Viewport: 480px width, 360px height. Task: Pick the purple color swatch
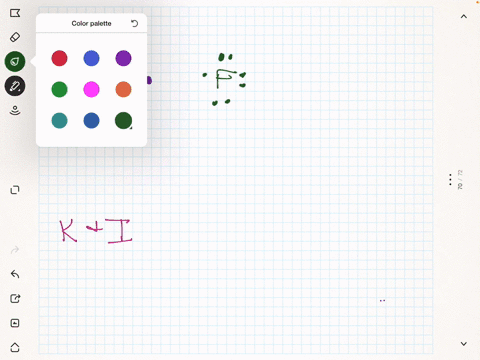[123, 58]
